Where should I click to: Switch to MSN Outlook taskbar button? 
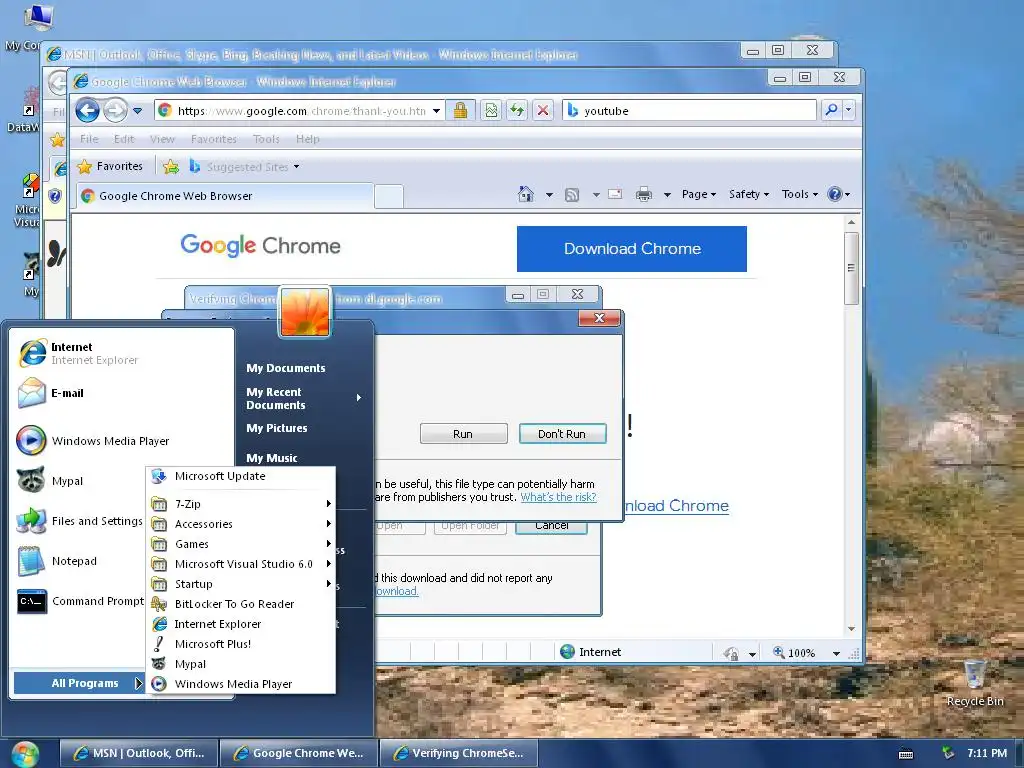click(x=140, y=753)
